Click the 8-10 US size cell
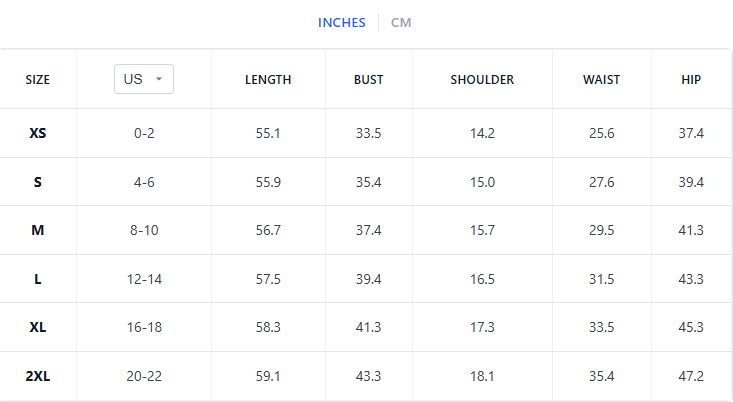The width and height of the screenshot is (733, 402). pyautogui.click(x=144, y=230)
